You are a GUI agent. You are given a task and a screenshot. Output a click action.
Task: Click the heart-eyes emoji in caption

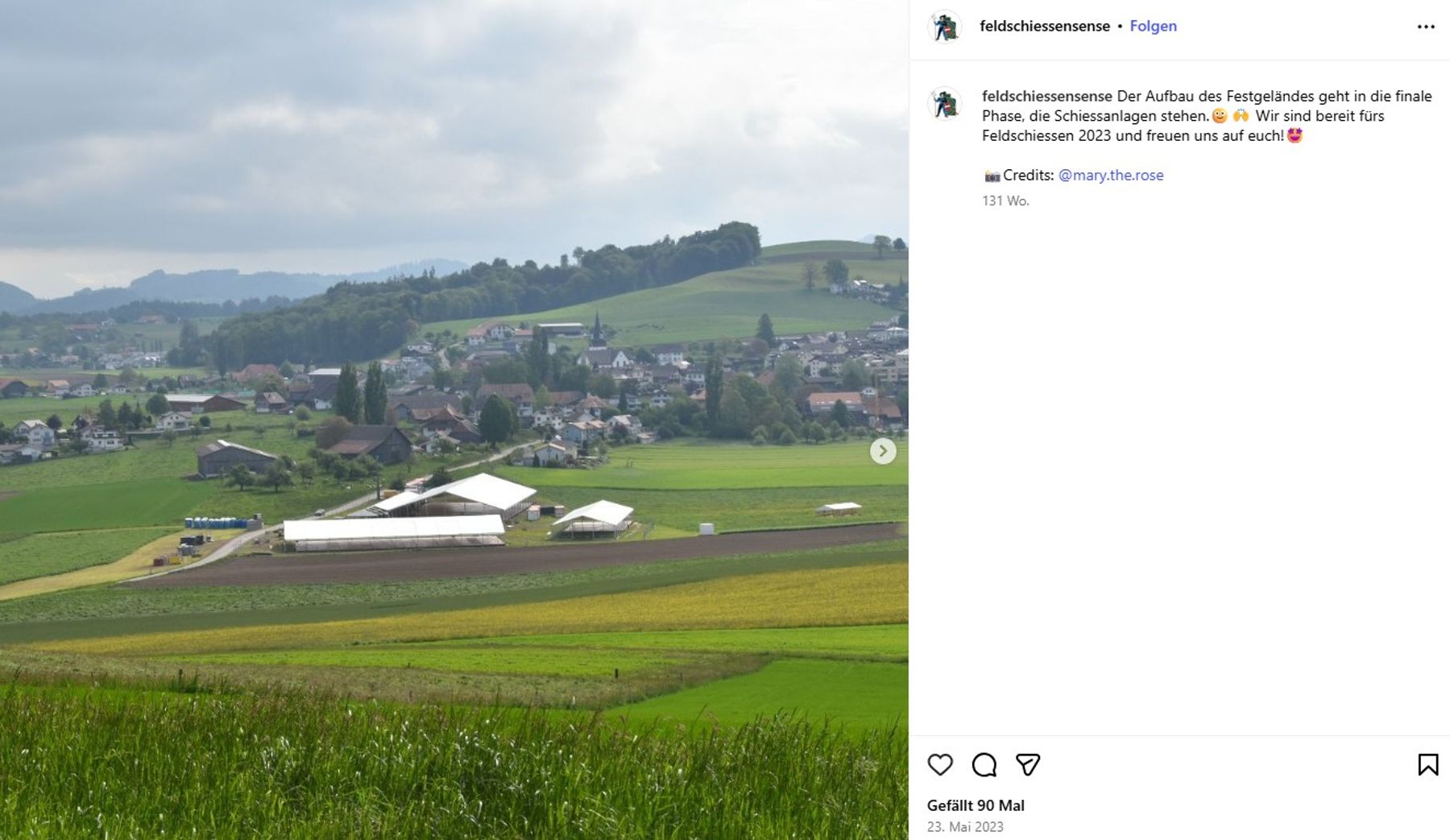click(x=1295, y=135)
